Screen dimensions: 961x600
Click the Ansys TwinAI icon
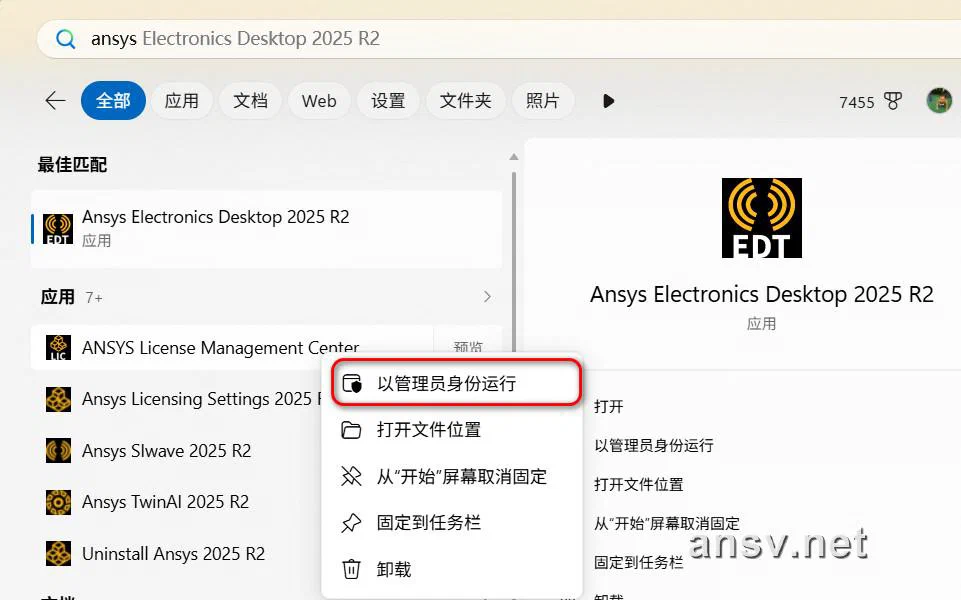pos(58,503)
